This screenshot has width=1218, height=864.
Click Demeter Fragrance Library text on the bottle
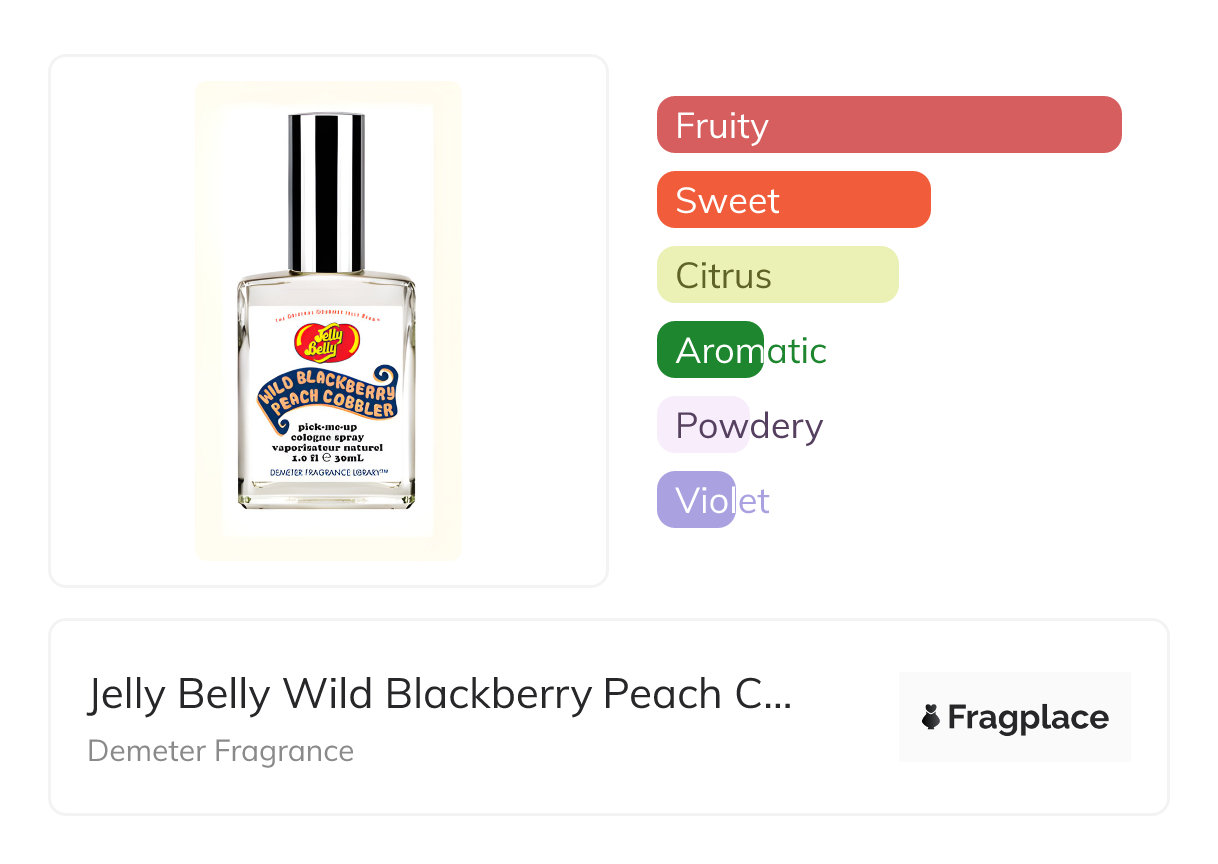tap(327, 471)
